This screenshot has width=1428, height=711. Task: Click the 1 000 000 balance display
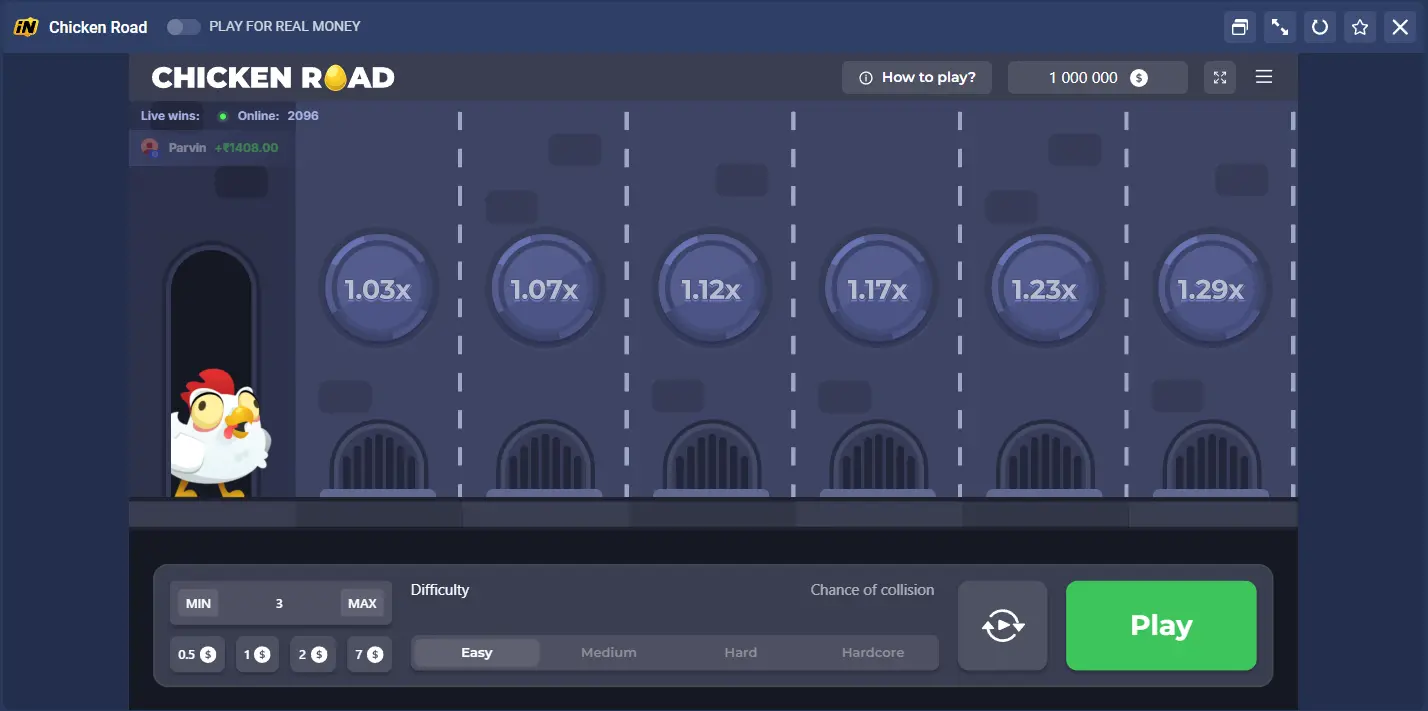(x=1097, y=77)
